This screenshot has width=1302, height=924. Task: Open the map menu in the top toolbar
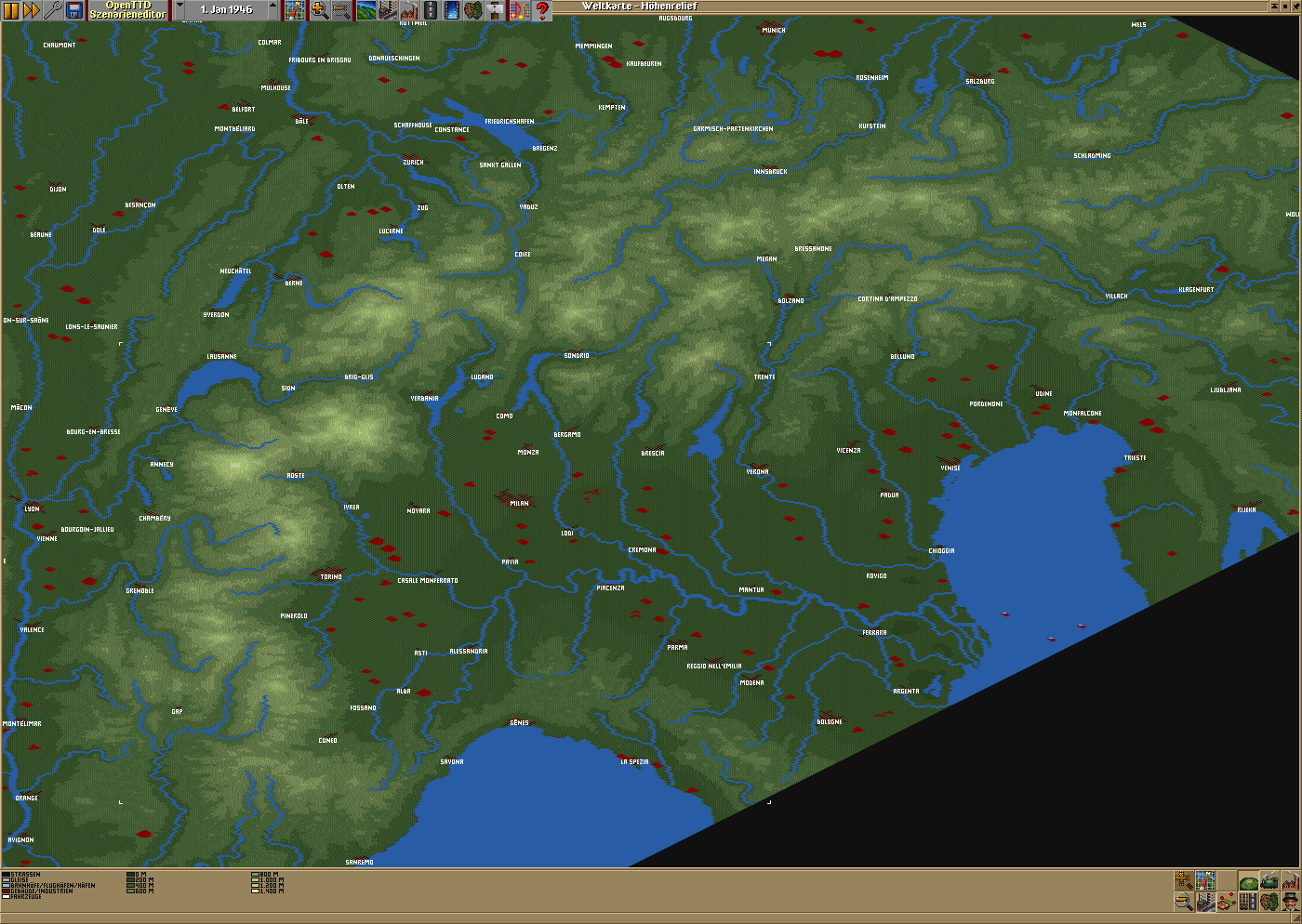[x=294, y=10]
